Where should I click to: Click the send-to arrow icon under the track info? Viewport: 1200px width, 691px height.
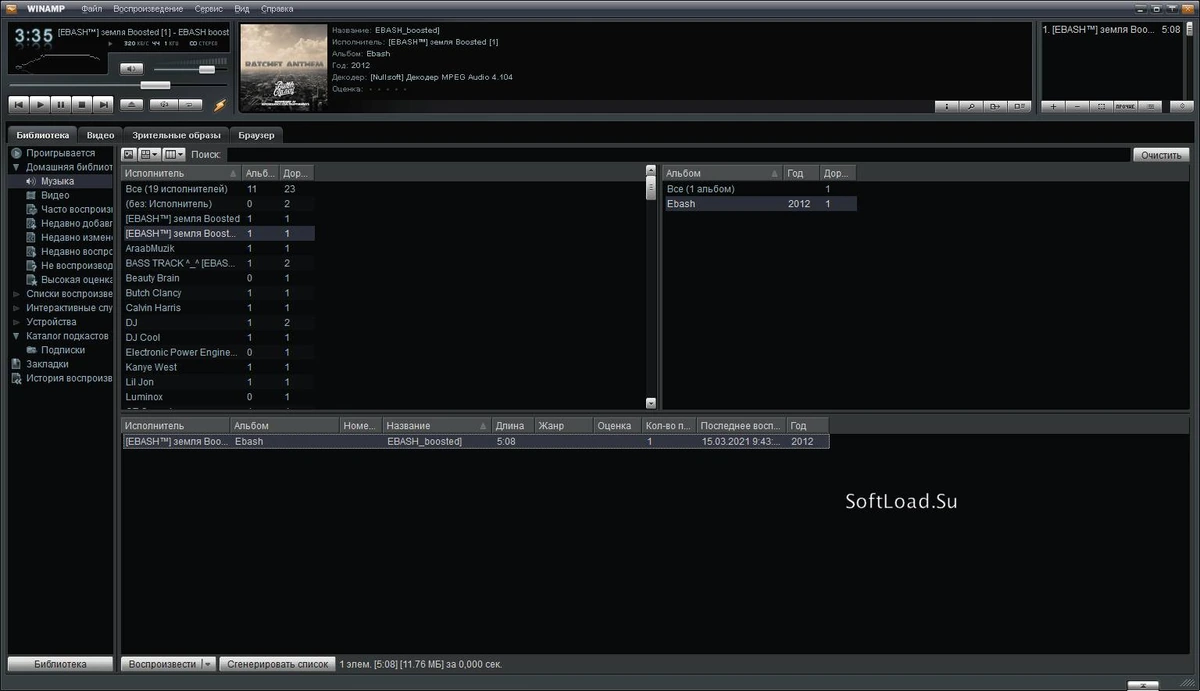995,106
